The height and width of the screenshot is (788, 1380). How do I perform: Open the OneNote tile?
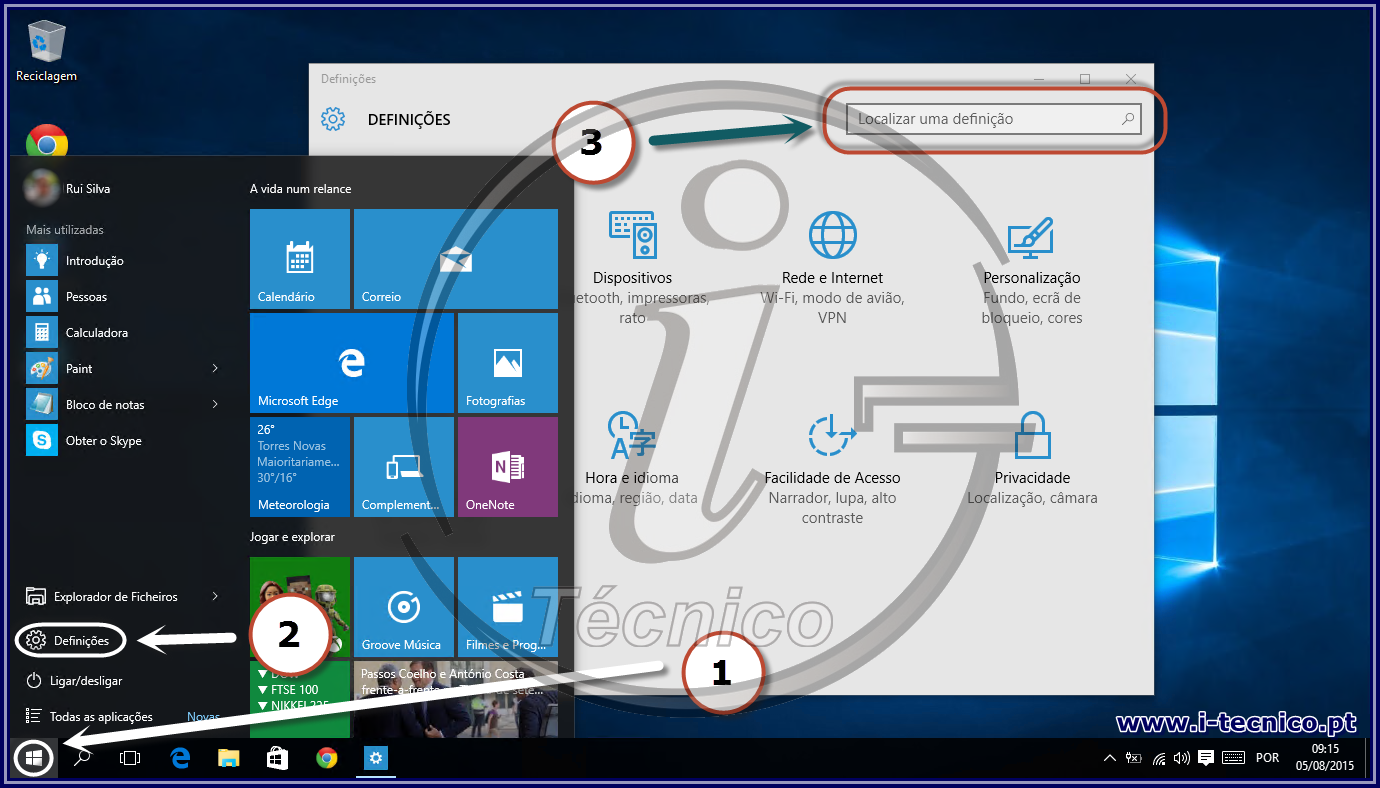point(507,466)
